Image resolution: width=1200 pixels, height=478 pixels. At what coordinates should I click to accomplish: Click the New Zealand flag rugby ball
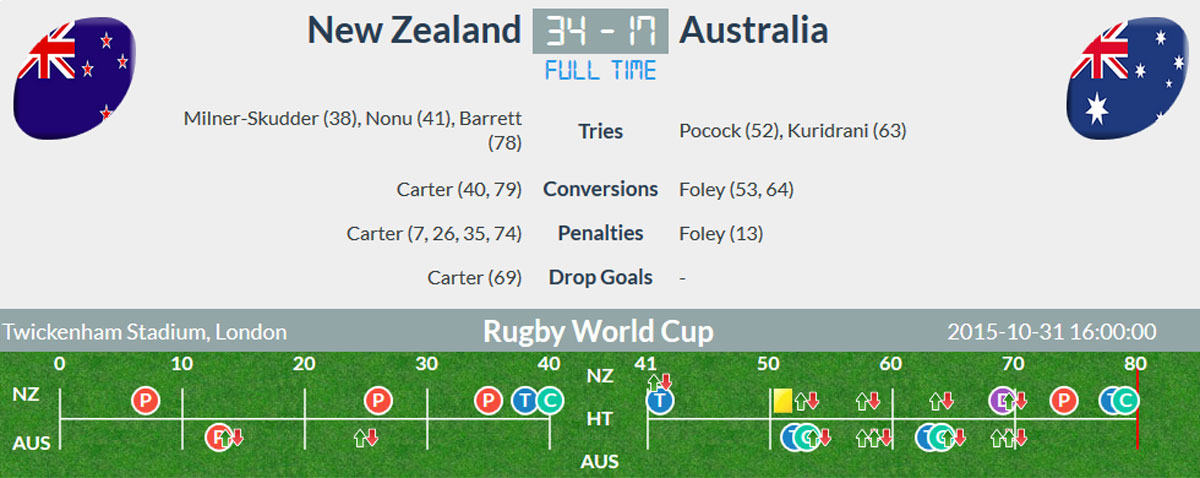[x=74, y=78]
